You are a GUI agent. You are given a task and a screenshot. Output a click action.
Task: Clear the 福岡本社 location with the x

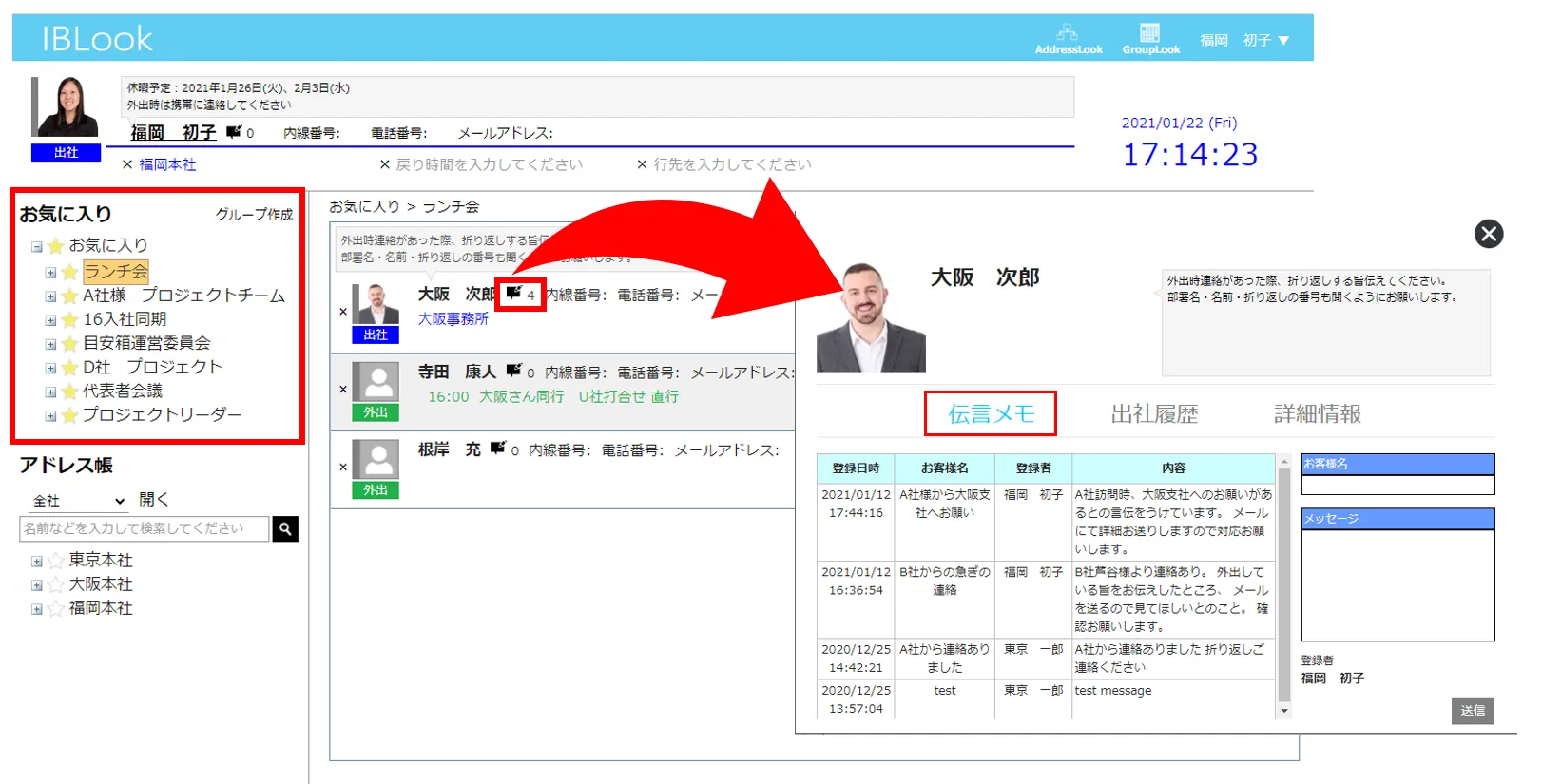click(127, 164)
